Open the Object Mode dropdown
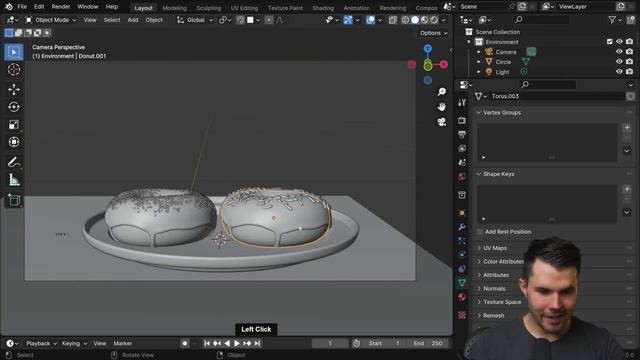This screenshot has width=640, height=360. tap(51, 20)
